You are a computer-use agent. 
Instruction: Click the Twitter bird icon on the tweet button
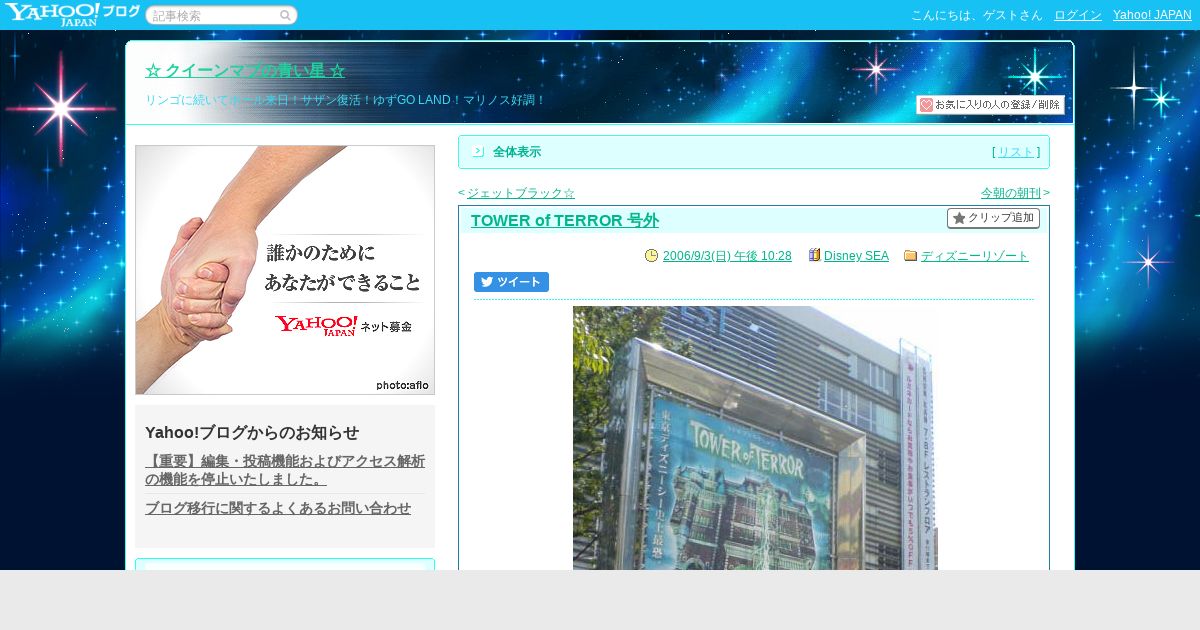tap(487, 282)
